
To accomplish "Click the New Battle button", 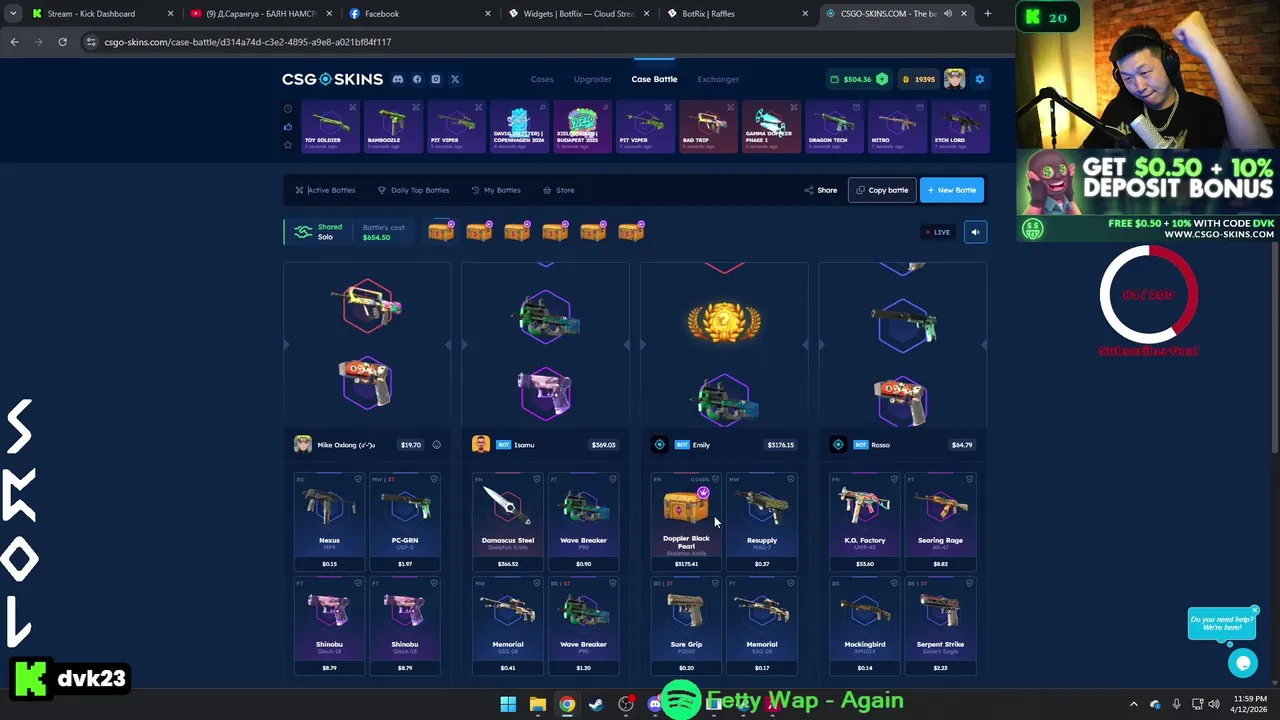I will (x=951, y=190).
